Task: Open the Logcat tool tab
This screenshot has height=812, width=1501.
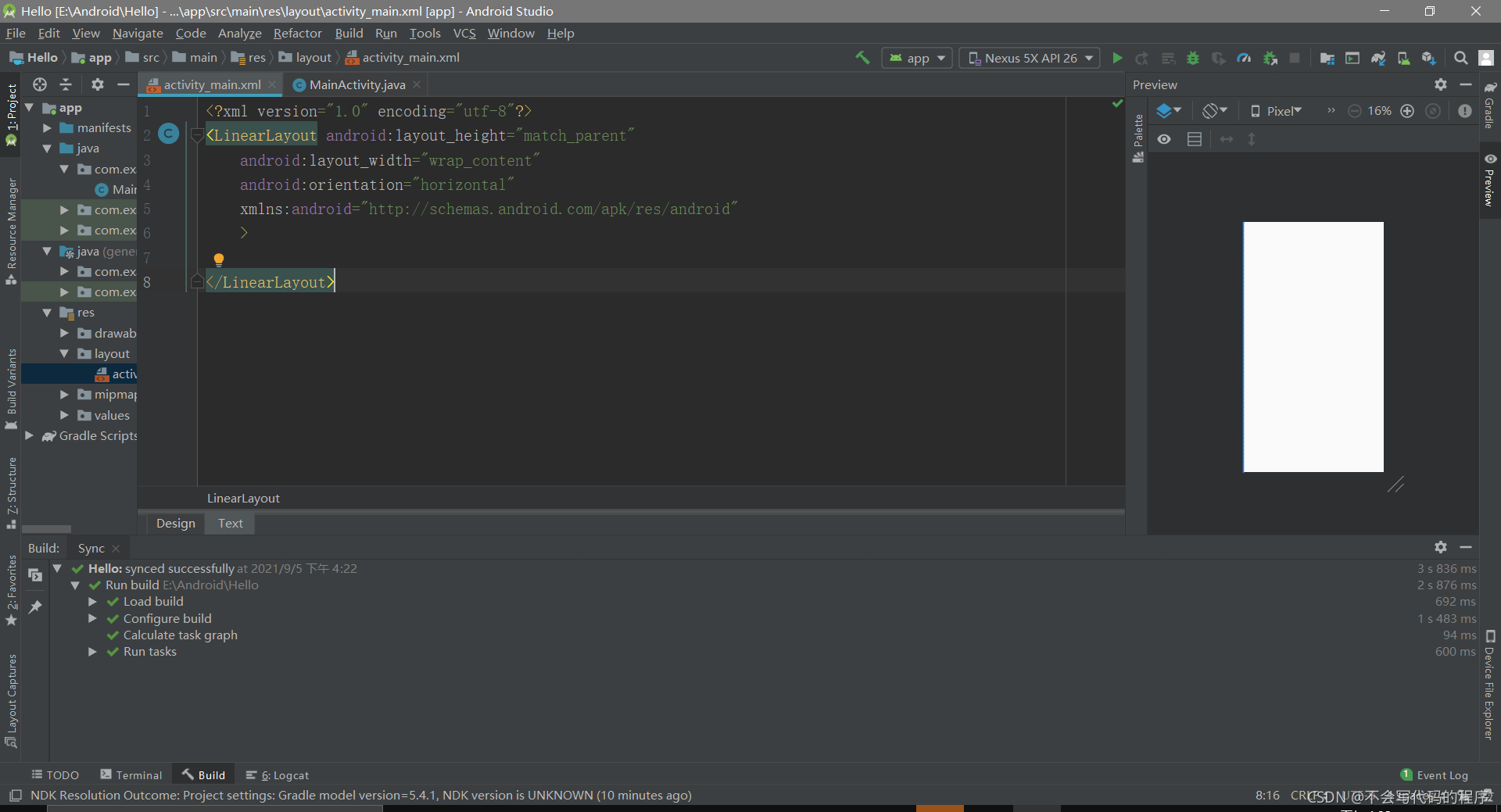Action: (x=277, y=774)
